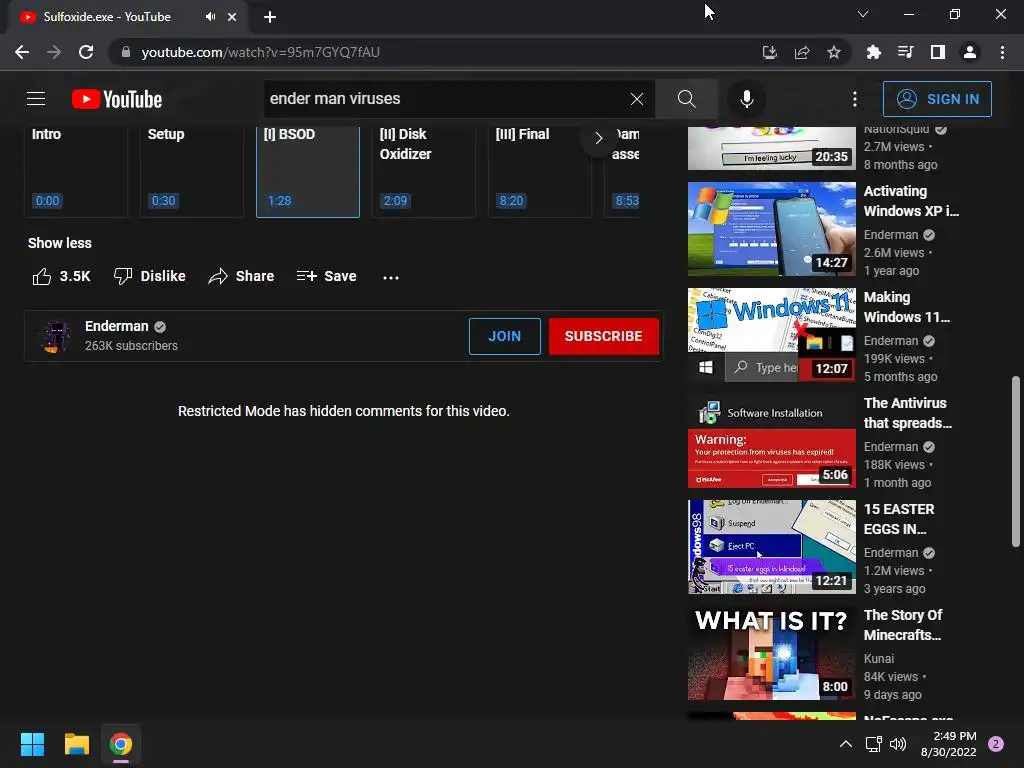Open the tab search dropdown chevron
The width and height of the screenshot is (1024, 768).
tap(862, 14)
